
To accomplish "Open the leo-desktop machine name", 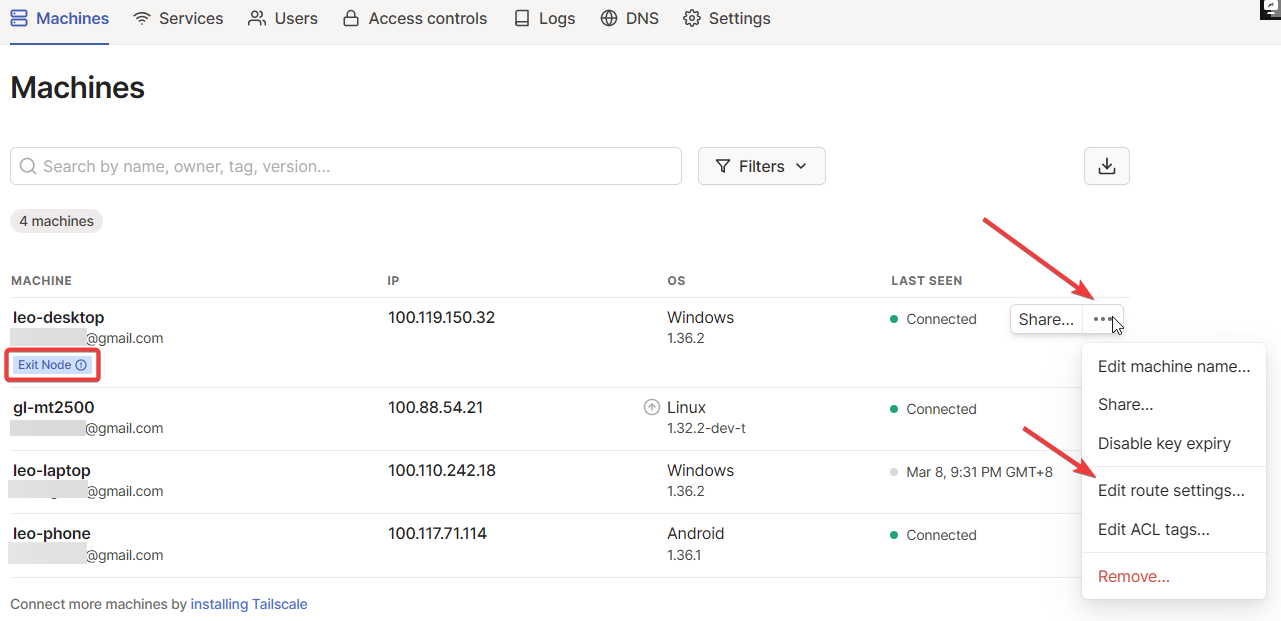I will 58,318.
